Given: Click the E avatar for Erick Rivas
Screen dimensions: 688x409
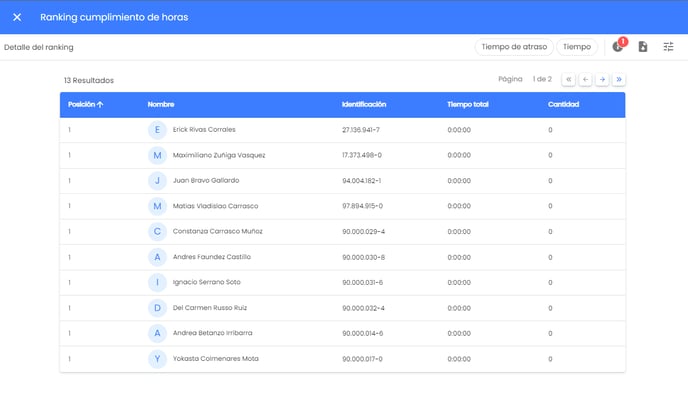Looking at the screenshot, I should coord(157,130).
